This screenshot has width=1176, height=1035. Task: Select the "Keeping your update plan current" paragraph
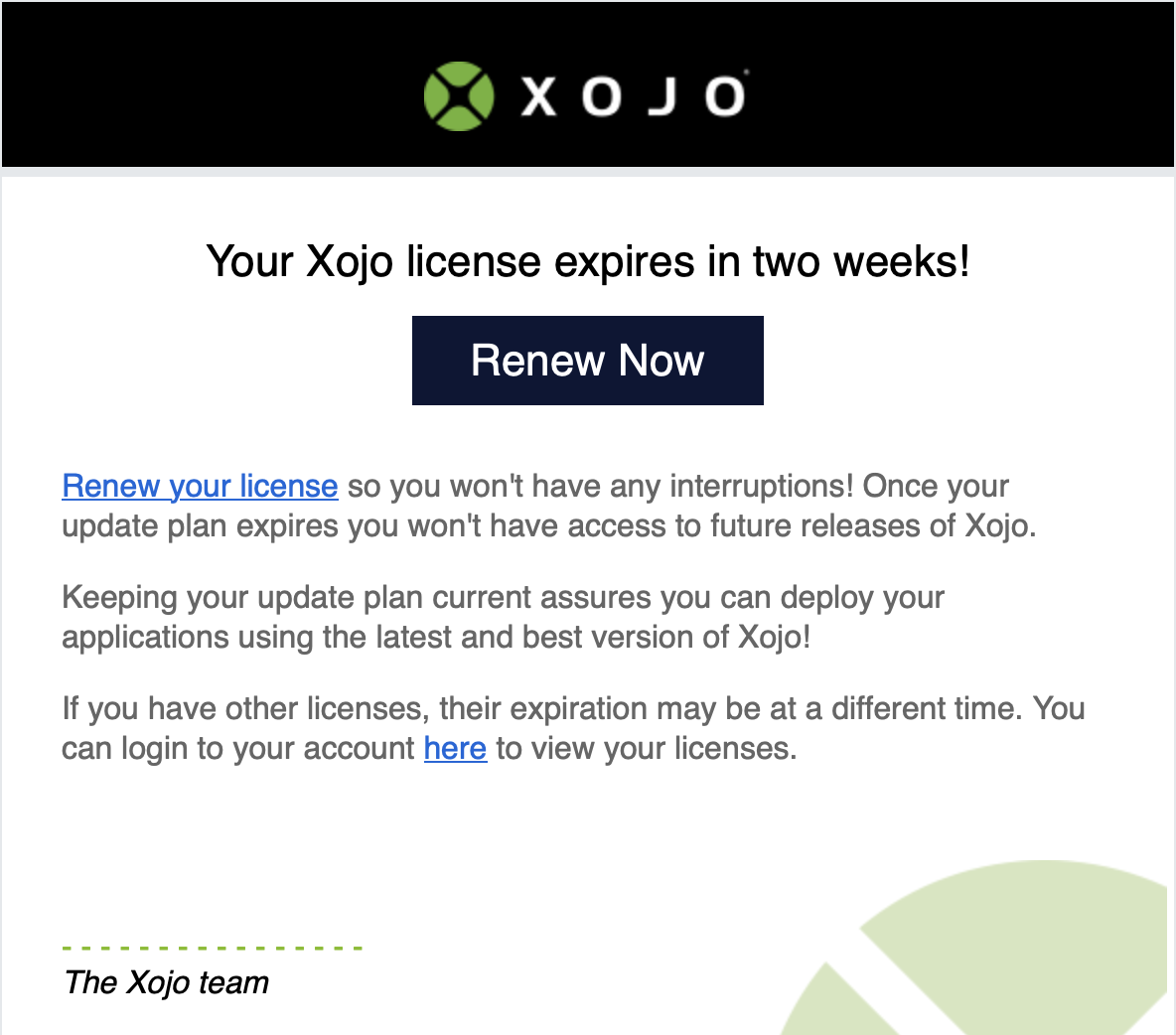[x=503, y=617]
